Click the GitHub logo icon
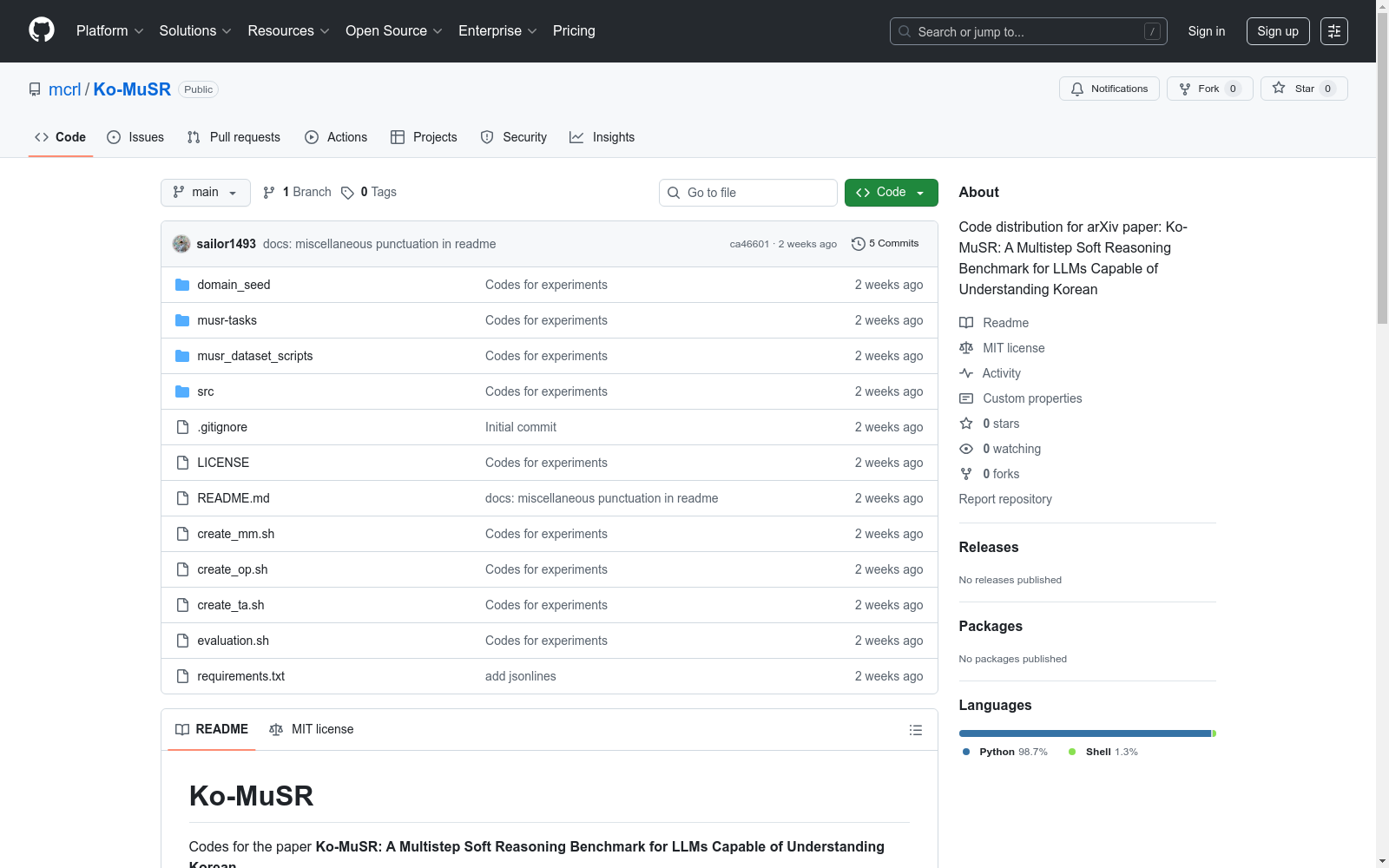This screenshot has height=868, width=1389. point(42,30)
